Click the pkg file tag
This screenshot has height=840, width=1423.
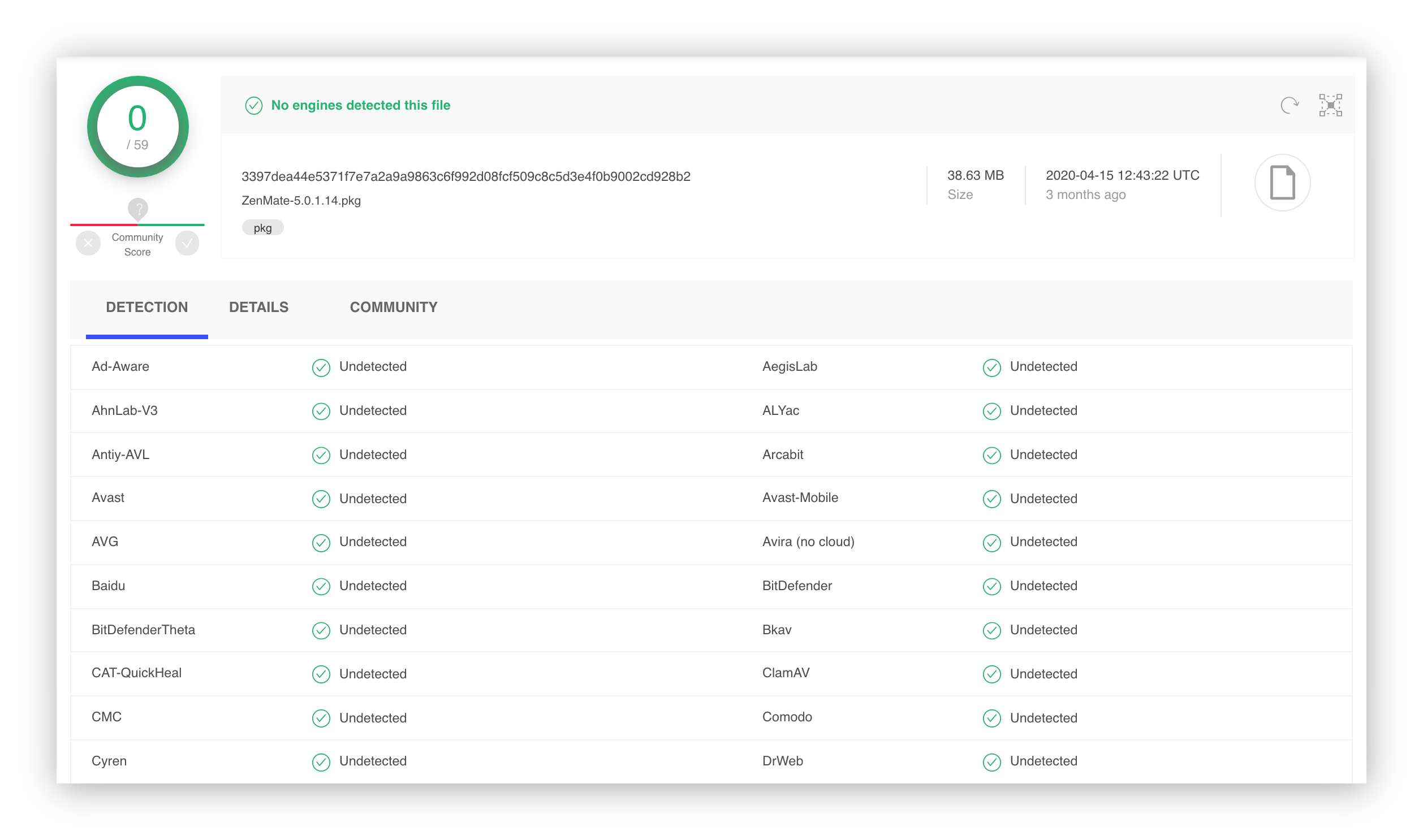click(x=263, y=228)
